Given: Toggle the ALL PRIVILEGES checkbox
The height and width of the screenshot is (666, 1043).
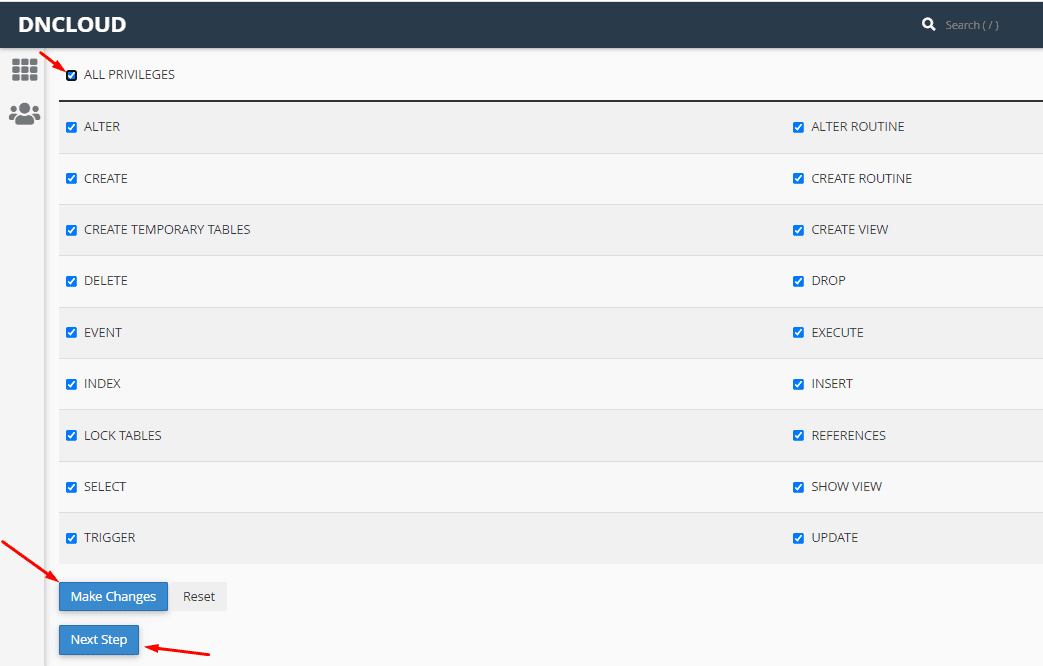Looking at the screenshot, I should tap(71, 75).
